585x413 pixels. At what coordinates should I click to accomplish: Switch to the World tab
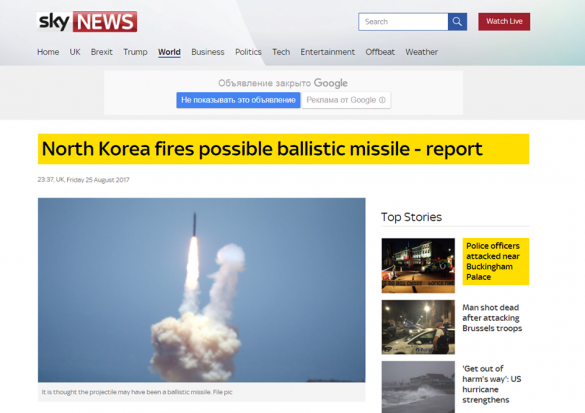click(169, 52)
